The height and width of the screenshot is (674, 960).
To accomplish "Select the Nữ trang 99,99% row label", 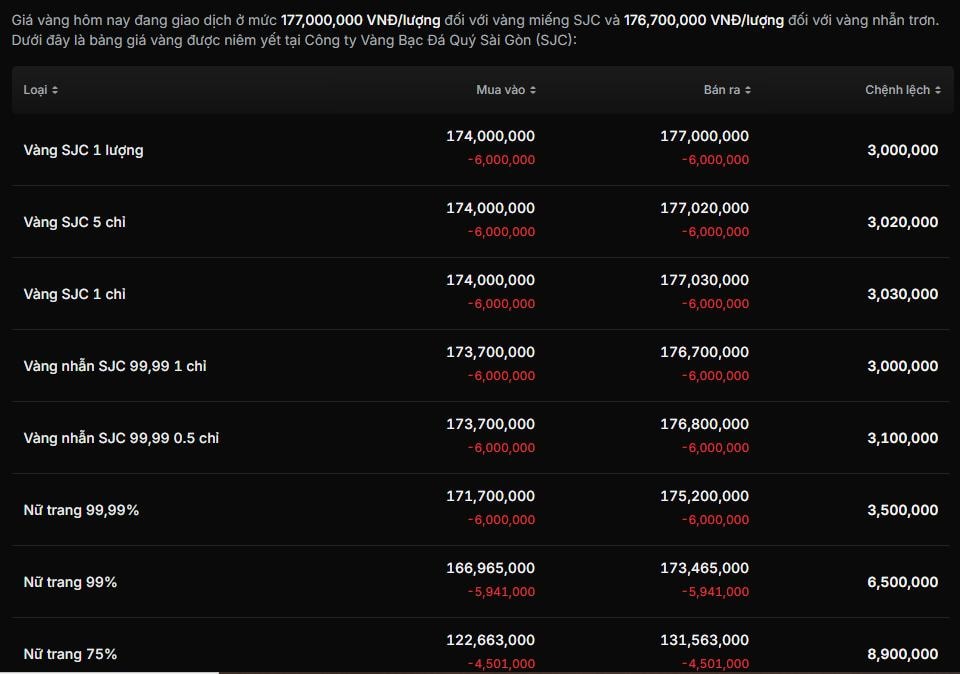I will pyautogui.click(x=81, y=510).
